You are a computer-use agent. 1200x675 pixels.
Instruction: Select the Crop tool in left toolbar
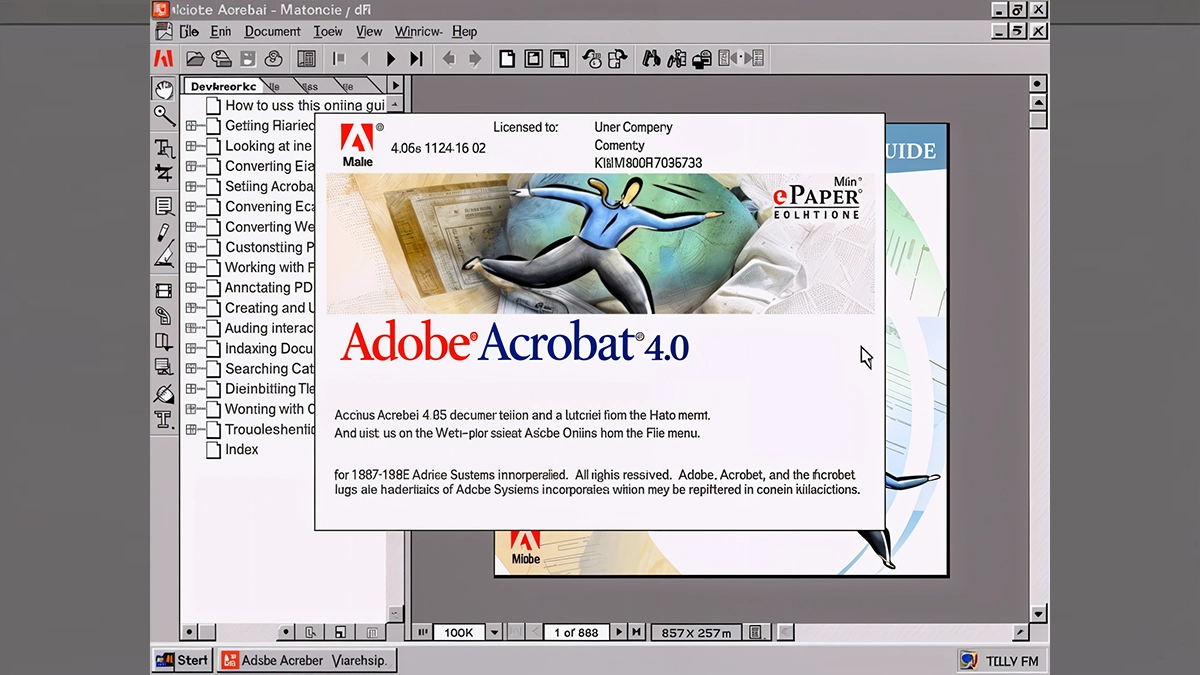tap(164, 173)
